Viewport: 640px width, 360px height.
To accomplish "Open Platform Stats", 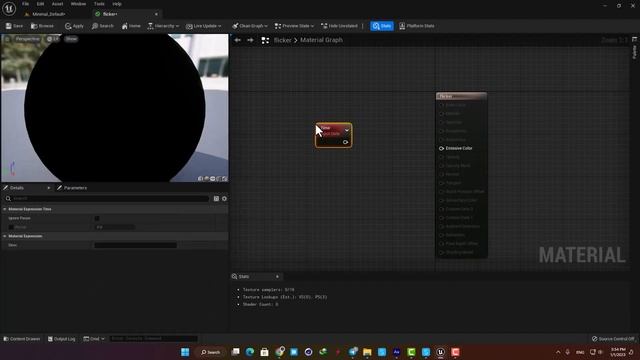I will pos(416,26).
